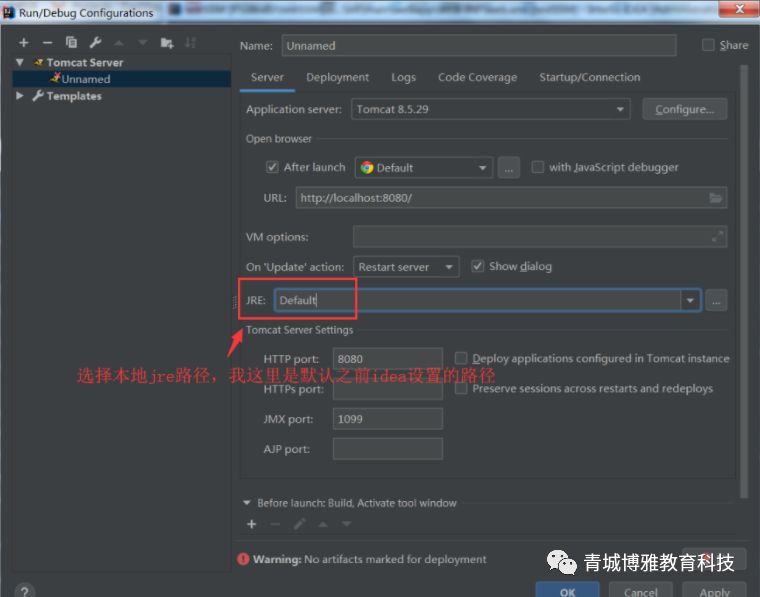760x597 pixels.
Task: Click the OK button
Action: [567, 590]
